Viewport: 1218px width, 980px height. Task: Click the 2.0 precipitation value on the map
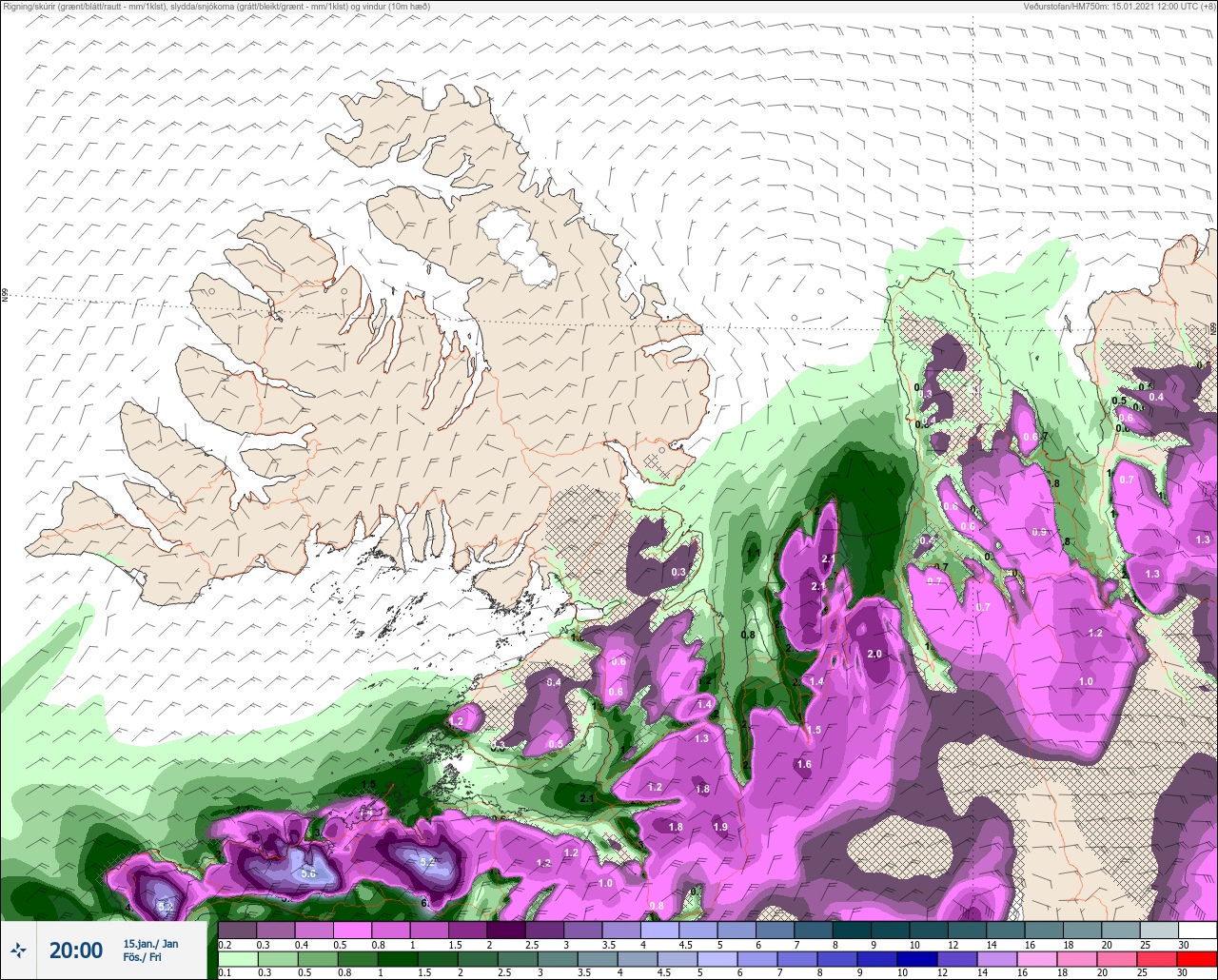pyautogui.click(x=874, y=655)
